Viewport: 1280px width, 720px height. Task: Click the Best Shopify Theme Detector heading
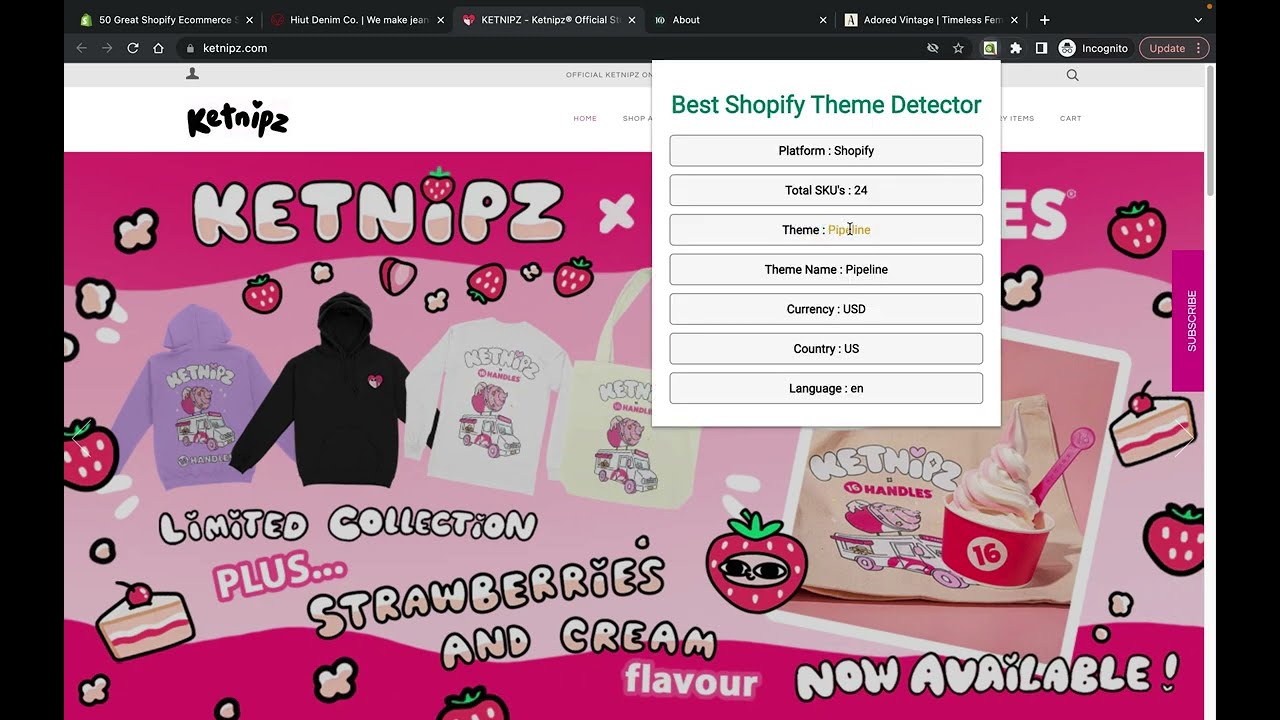pyautogui.click(x=826, y=105)
